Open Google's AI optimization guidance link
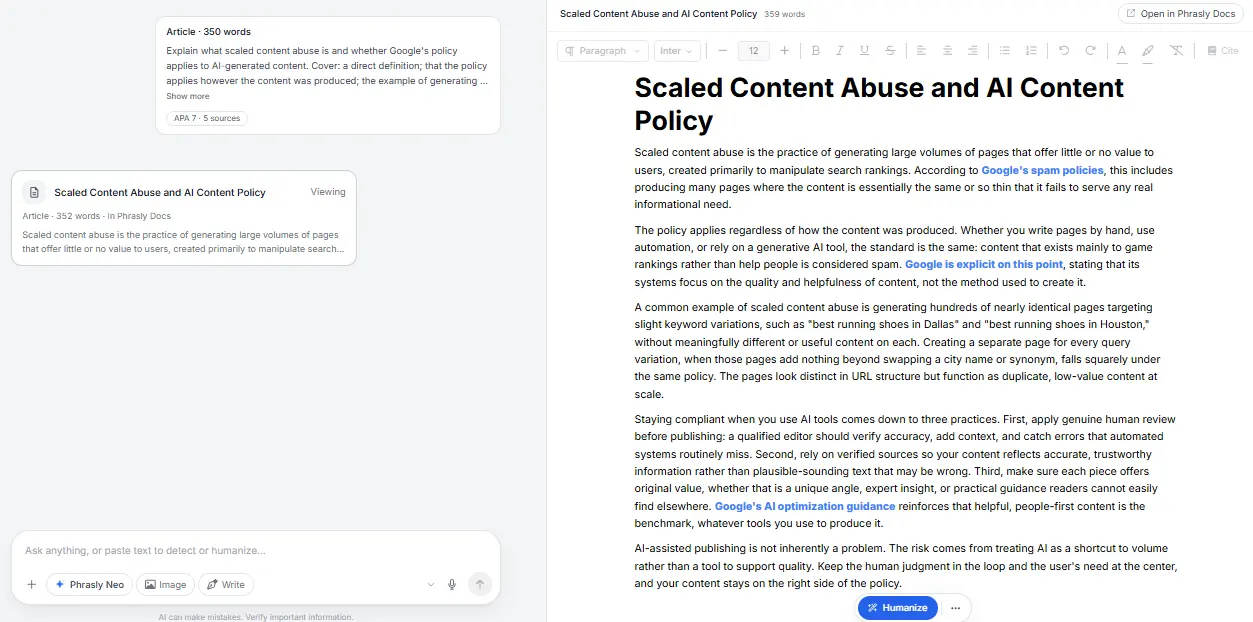Image resolution: width=1253 pixels, height=622 pixels. point(805,506)
